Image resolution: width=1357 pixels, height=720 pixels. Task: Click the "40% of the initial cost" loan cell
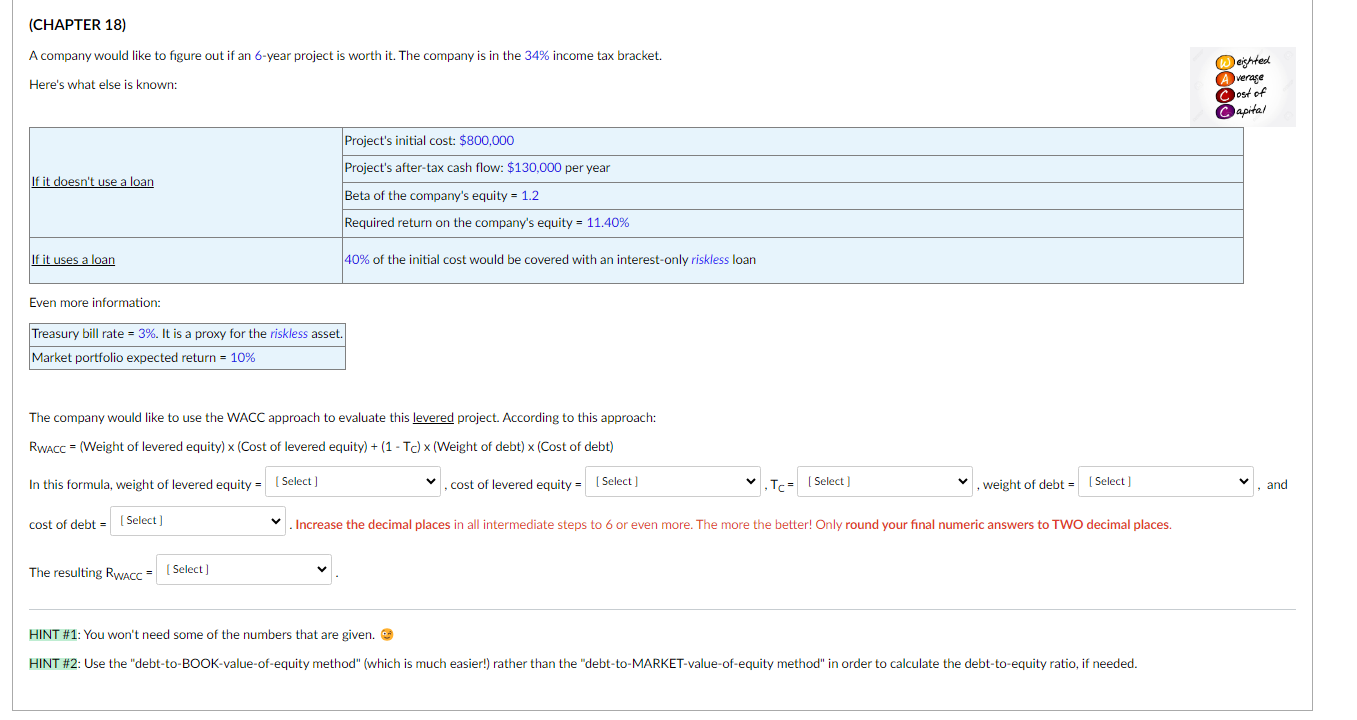[x=792, y=260]
